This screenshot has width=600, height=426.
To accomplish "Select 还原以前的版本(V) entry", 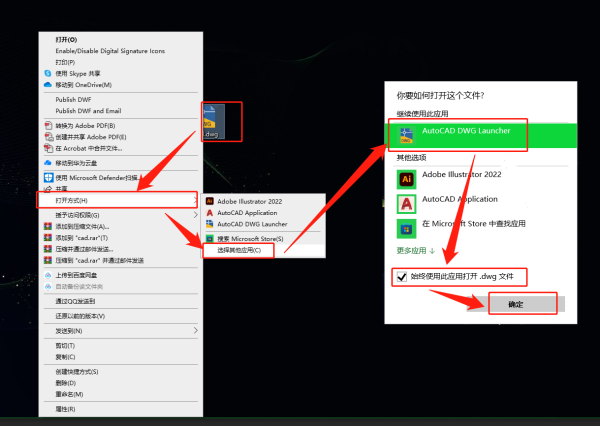I will tap(80, 316).
